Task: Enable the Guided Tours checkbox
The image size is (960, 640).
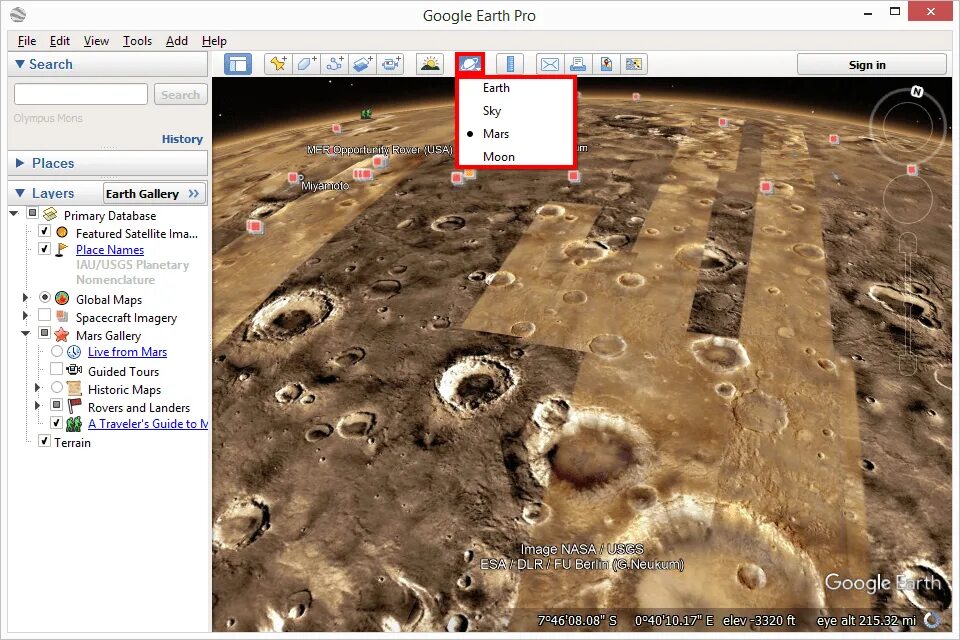Action: 56,369
